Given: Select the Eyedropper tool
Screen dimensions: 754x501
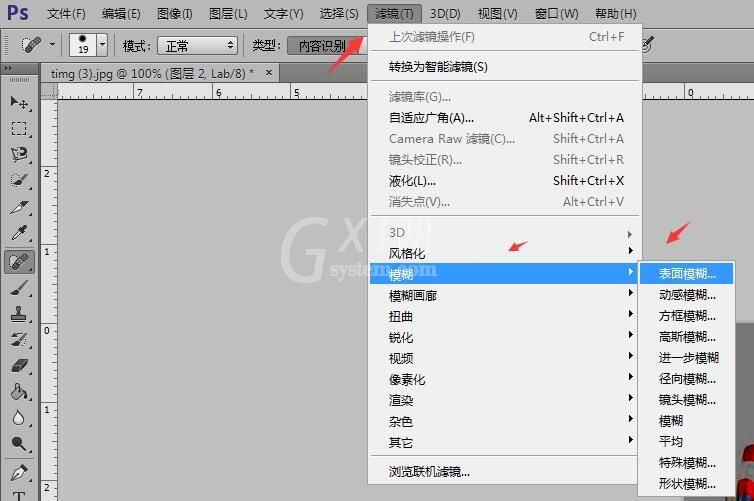Looking at the screenshot, I should pyautogui.click(x=19, y=234).
